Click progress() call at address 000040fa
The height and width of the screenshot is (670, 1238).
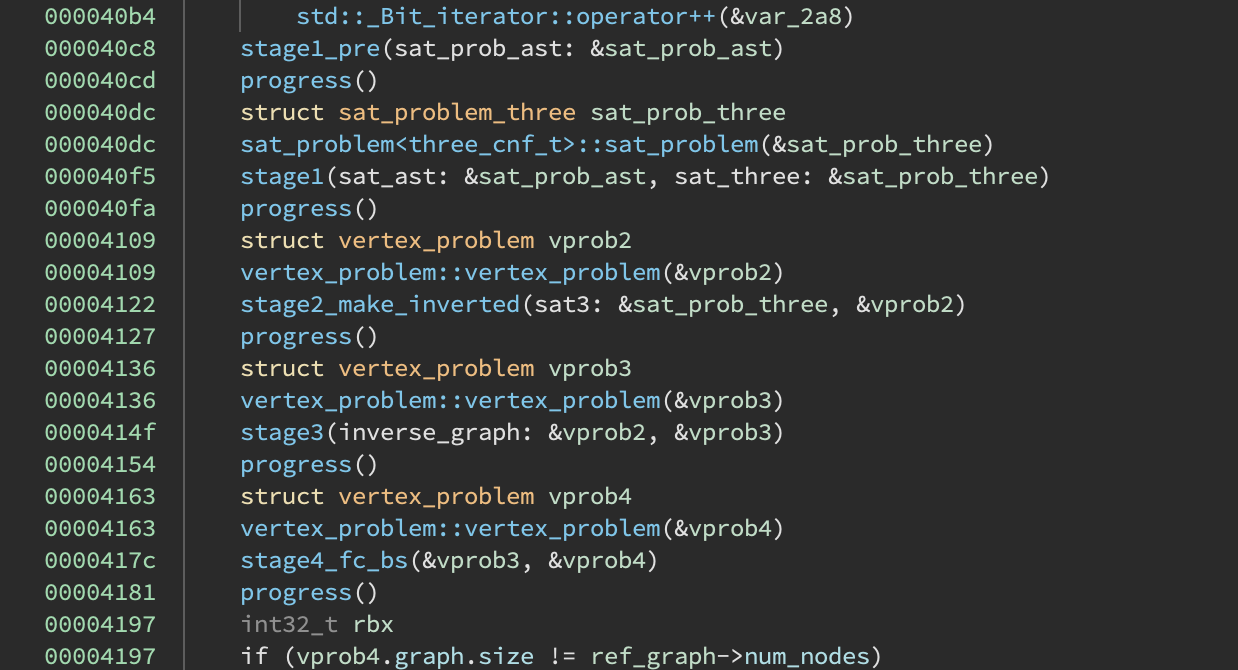296,208
